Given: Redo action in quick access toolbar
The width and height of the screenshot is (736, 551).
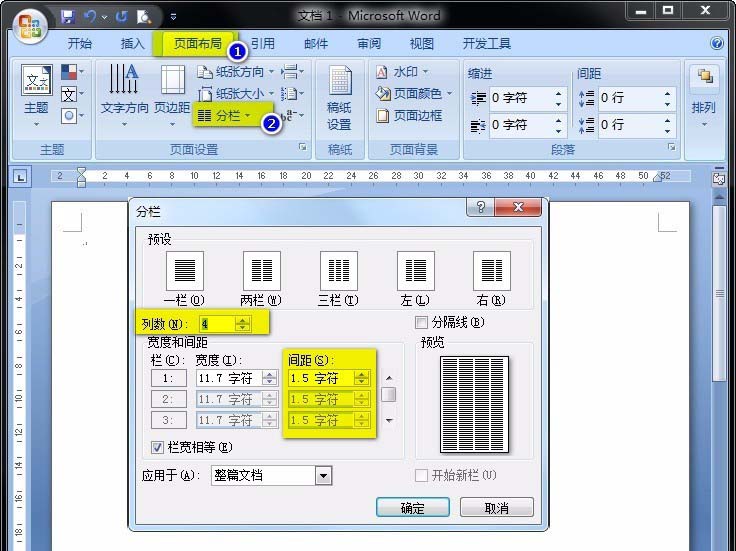Looking at the screenshot, I should tap(122, 18).
